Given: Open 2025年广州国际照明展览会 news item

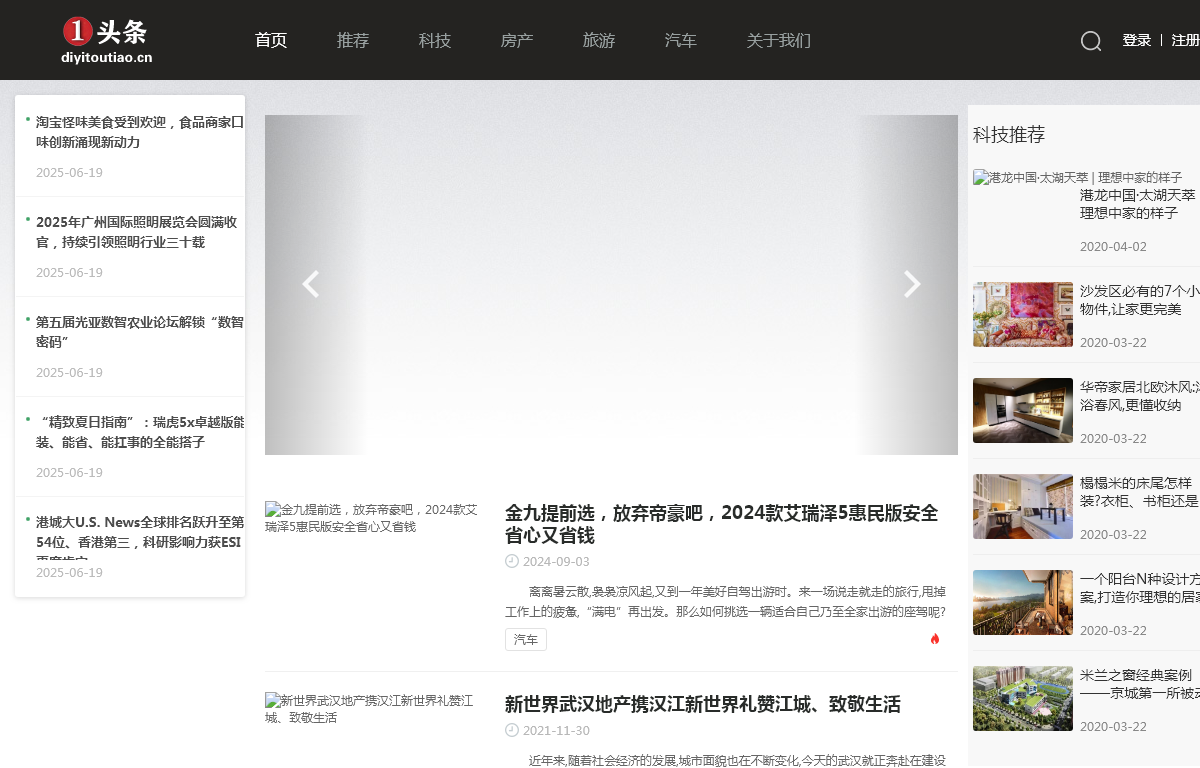Looking at the screenshot, I should (x=136, y=232).
